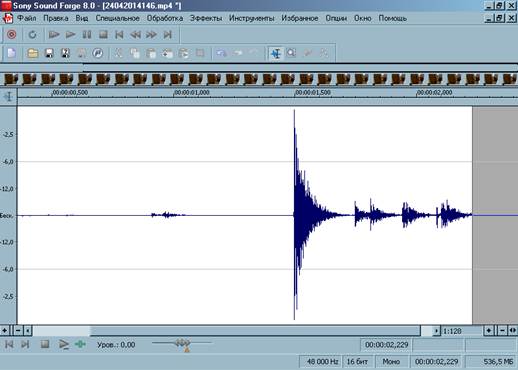Go to start of file
This screenshot has width=518, height=370.
(x=119, y=34)
